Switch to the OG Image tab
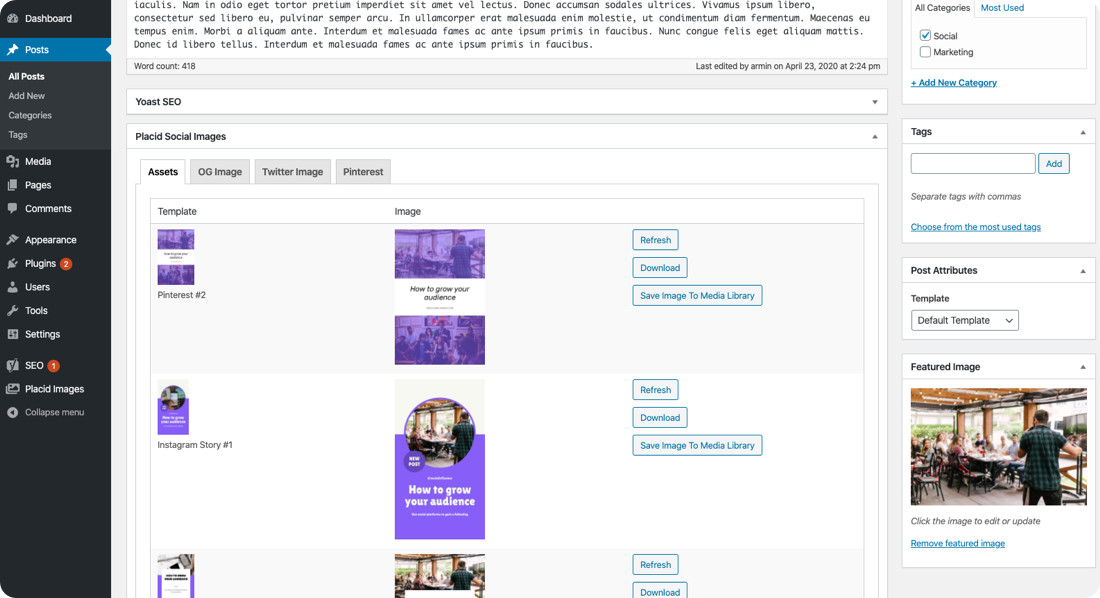This screenshot has width=1100, height=598. [x=220, y=172]
